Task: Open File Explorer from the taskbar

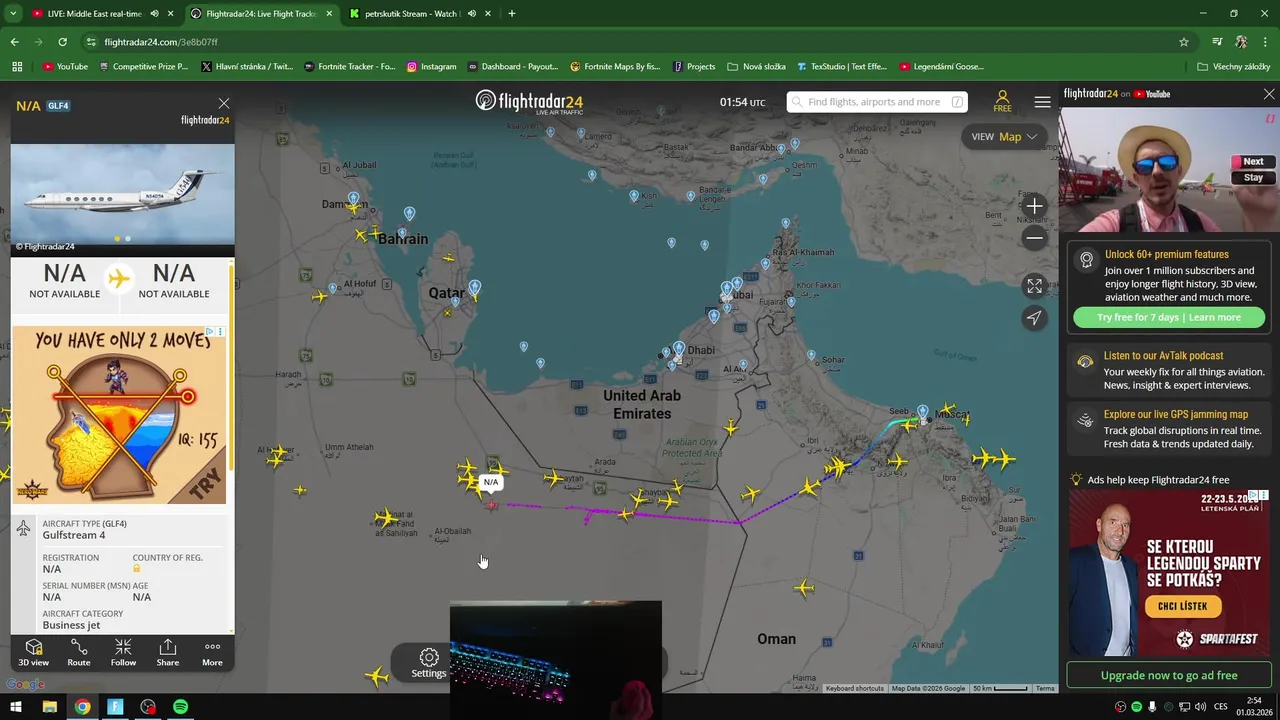Action: pos(49,707)
